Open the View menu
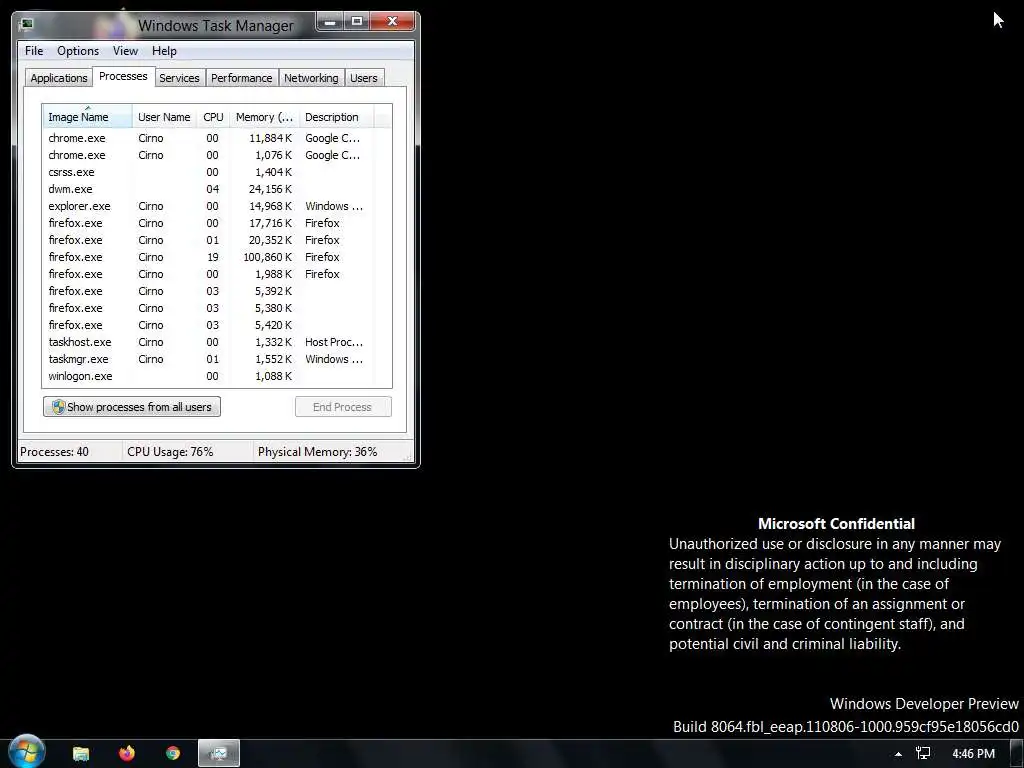 [125, 51]
